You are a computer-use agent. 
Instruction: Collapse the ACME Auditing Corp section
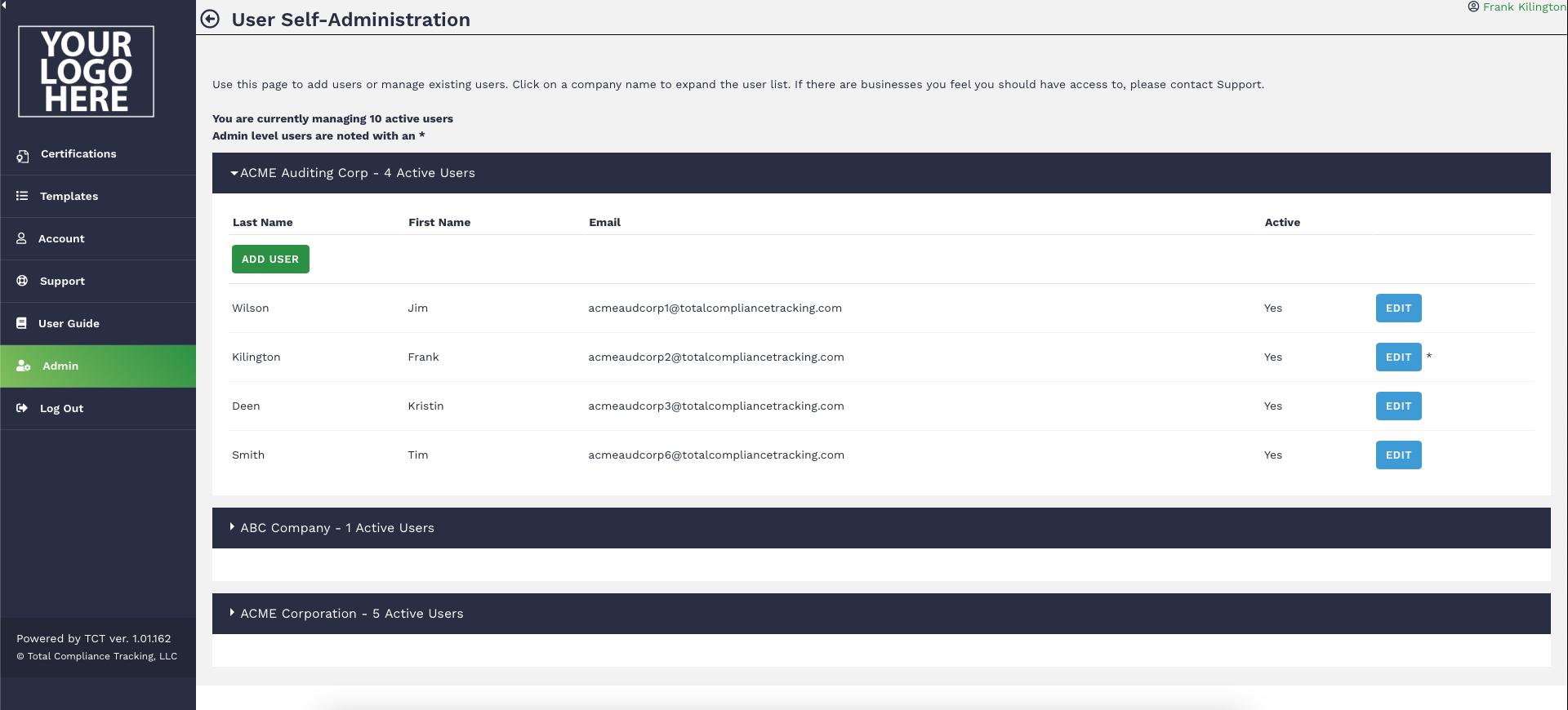point(353,173)
